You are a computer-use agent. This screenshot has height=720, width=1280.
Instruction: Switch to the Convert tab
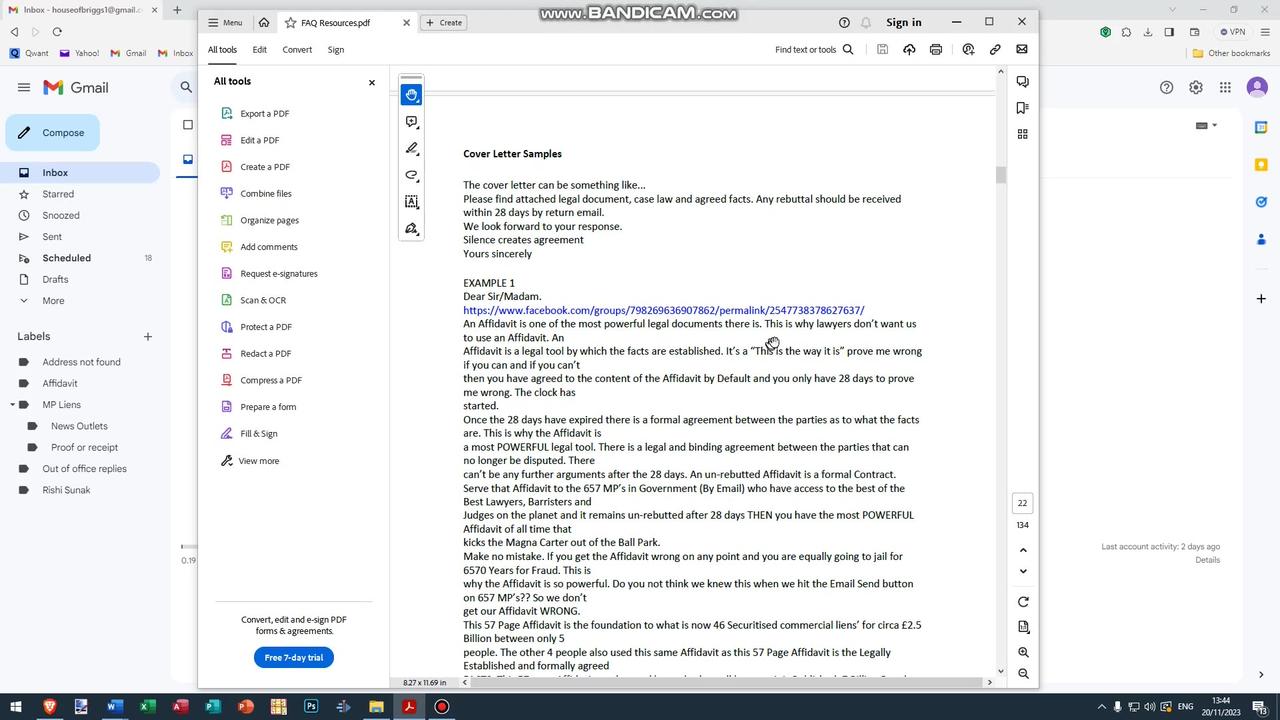(296, 49)
